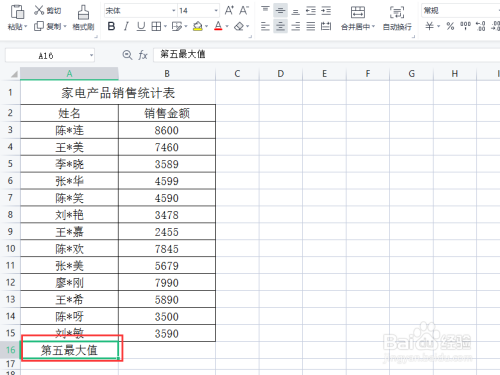Apply red font color
The width and height of the screenshot is (500, 375).
218,26
